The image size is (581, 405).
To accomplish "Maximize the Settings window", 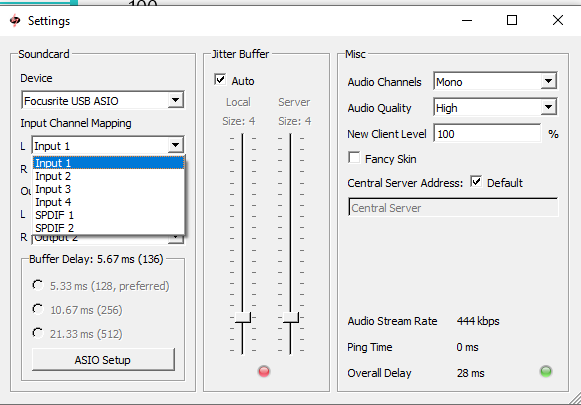I will coord(512,20).
